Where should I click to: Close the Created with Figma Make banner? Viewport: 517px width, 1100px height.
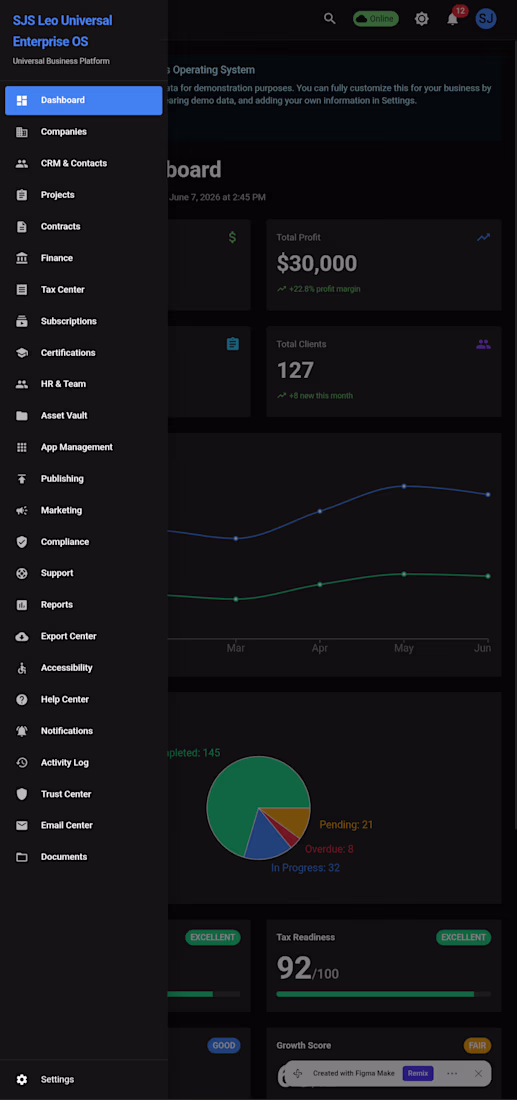[478, 1073]
